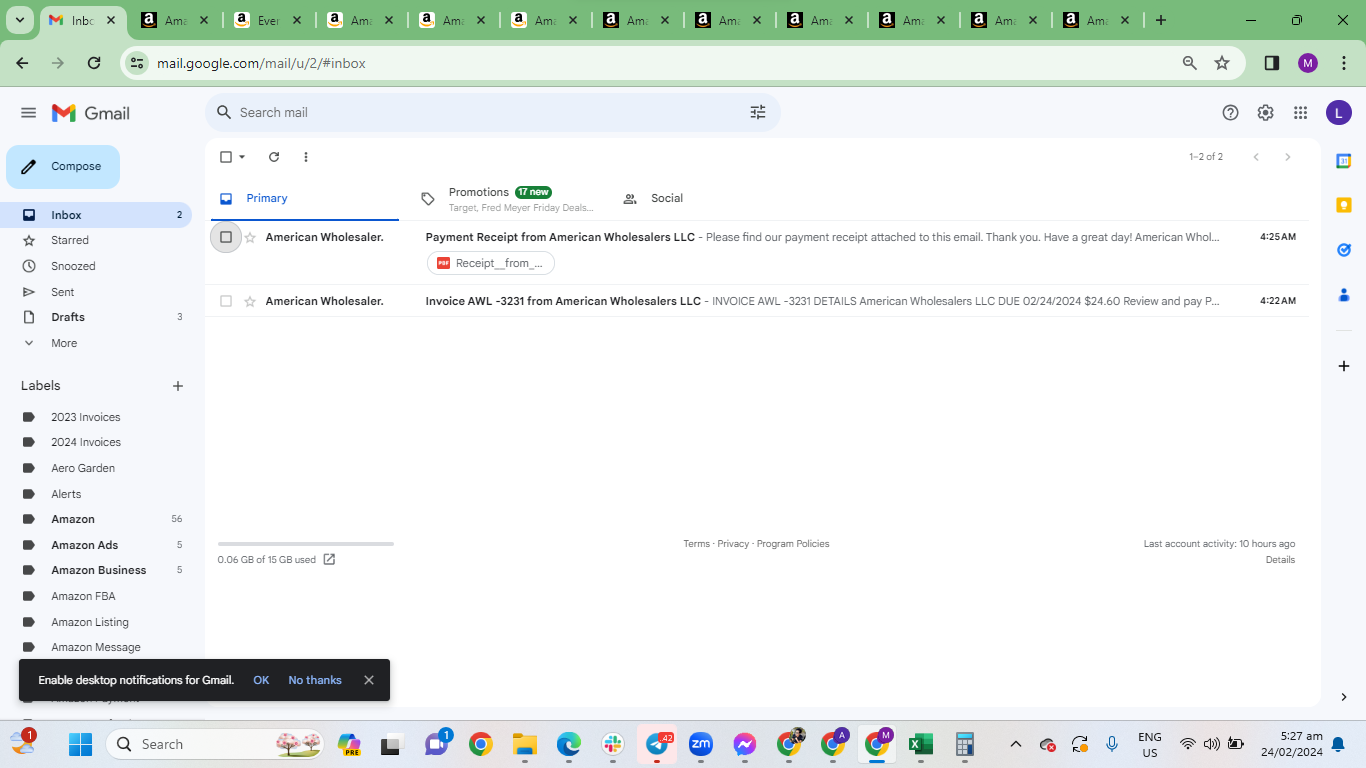Viewport: 1366px width, 768px height.
Task: Select the Payment Receipt email checkbox
Action: (226, 237)
